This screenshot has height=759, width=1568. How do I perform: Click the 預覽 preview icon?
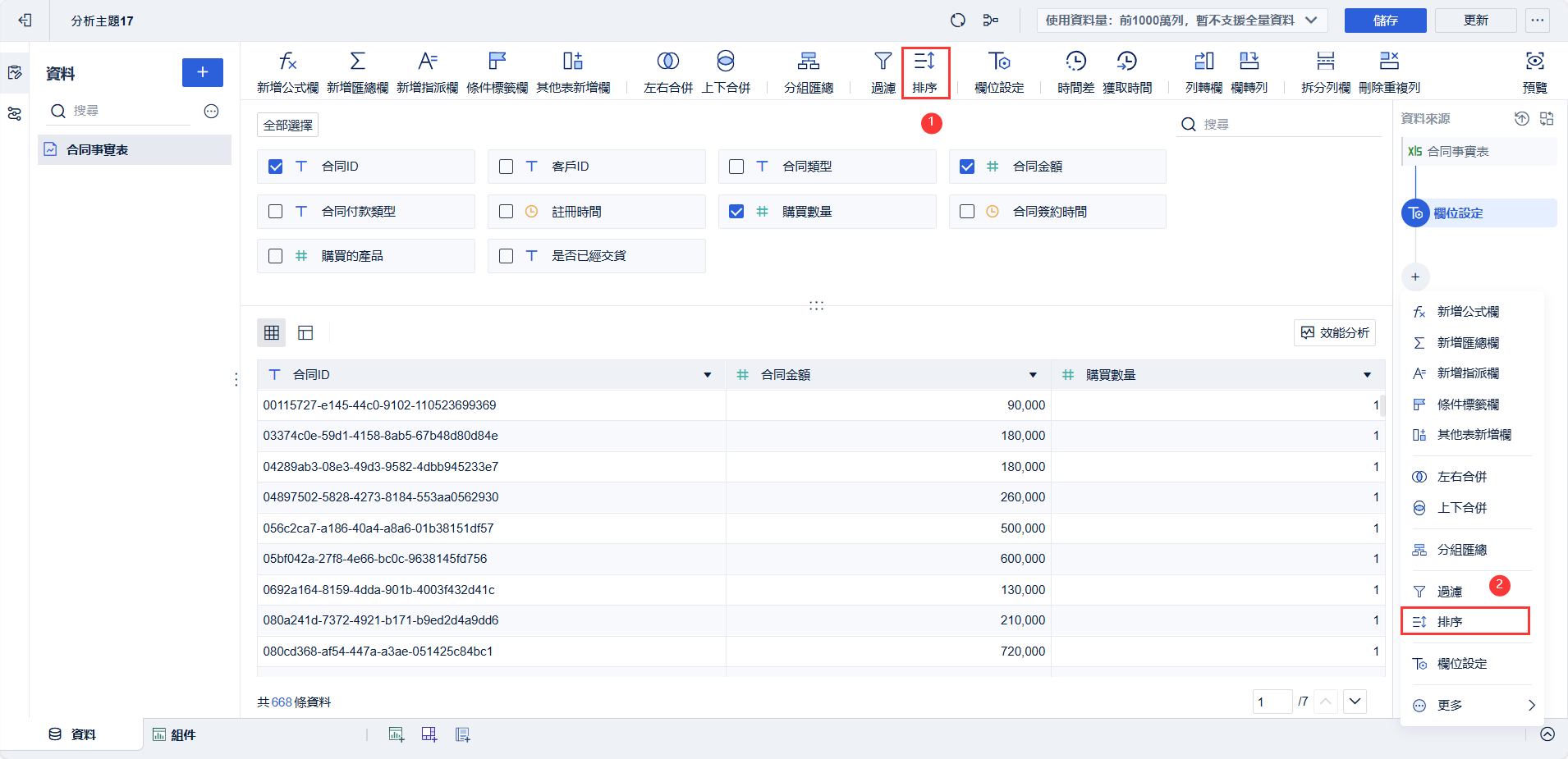click(1534, 62)
